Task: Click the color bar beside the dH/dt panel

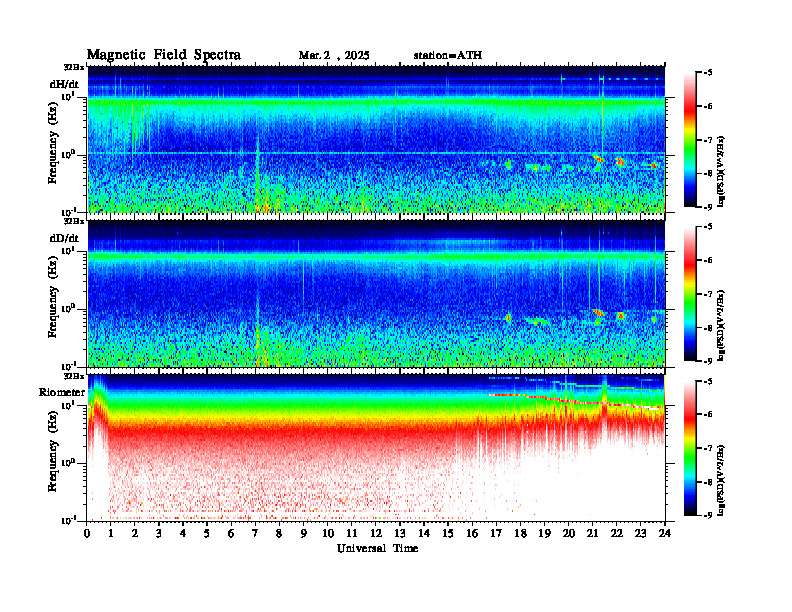Action: (690, 139)
